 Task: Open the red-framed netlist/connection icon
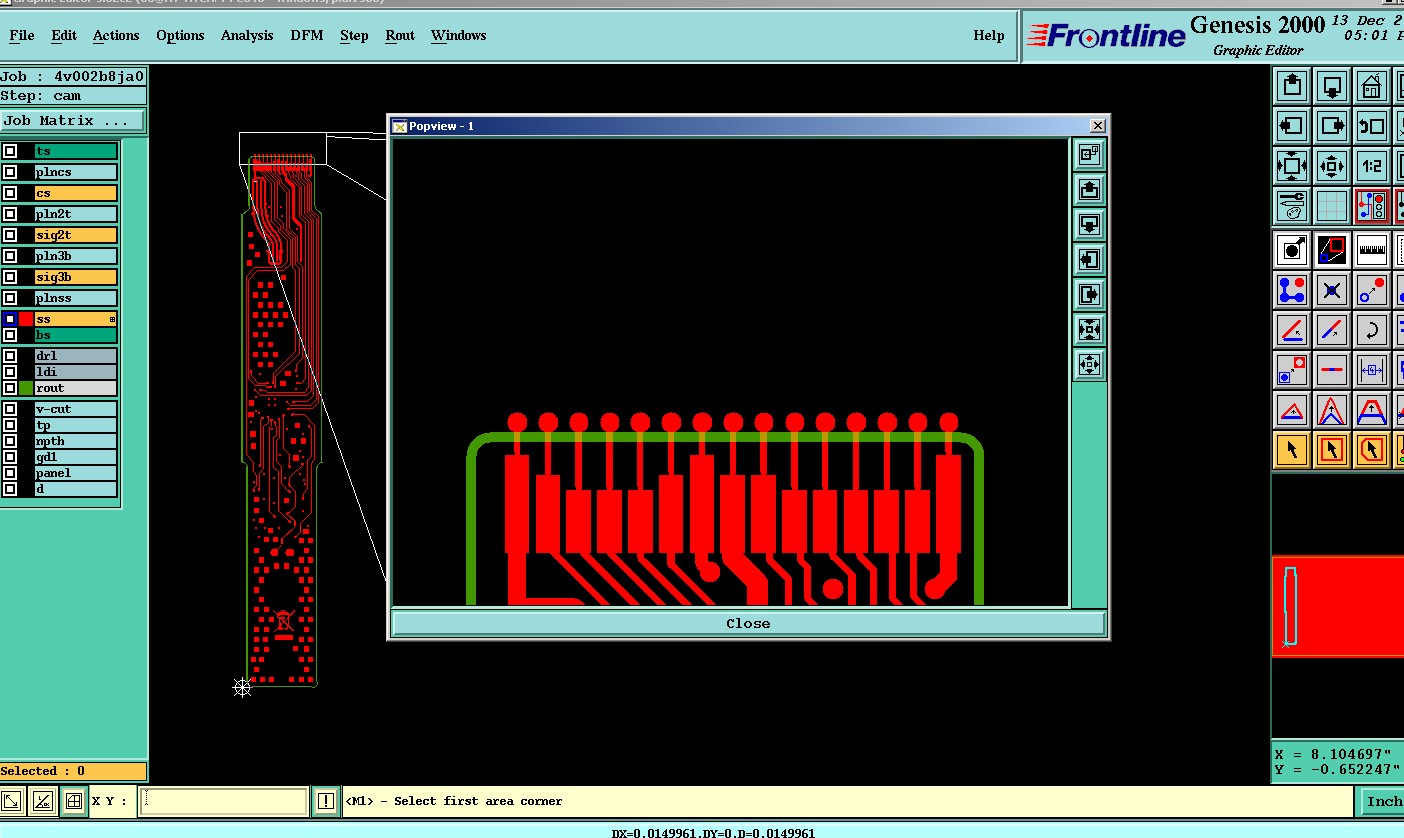pos(1372,206)
